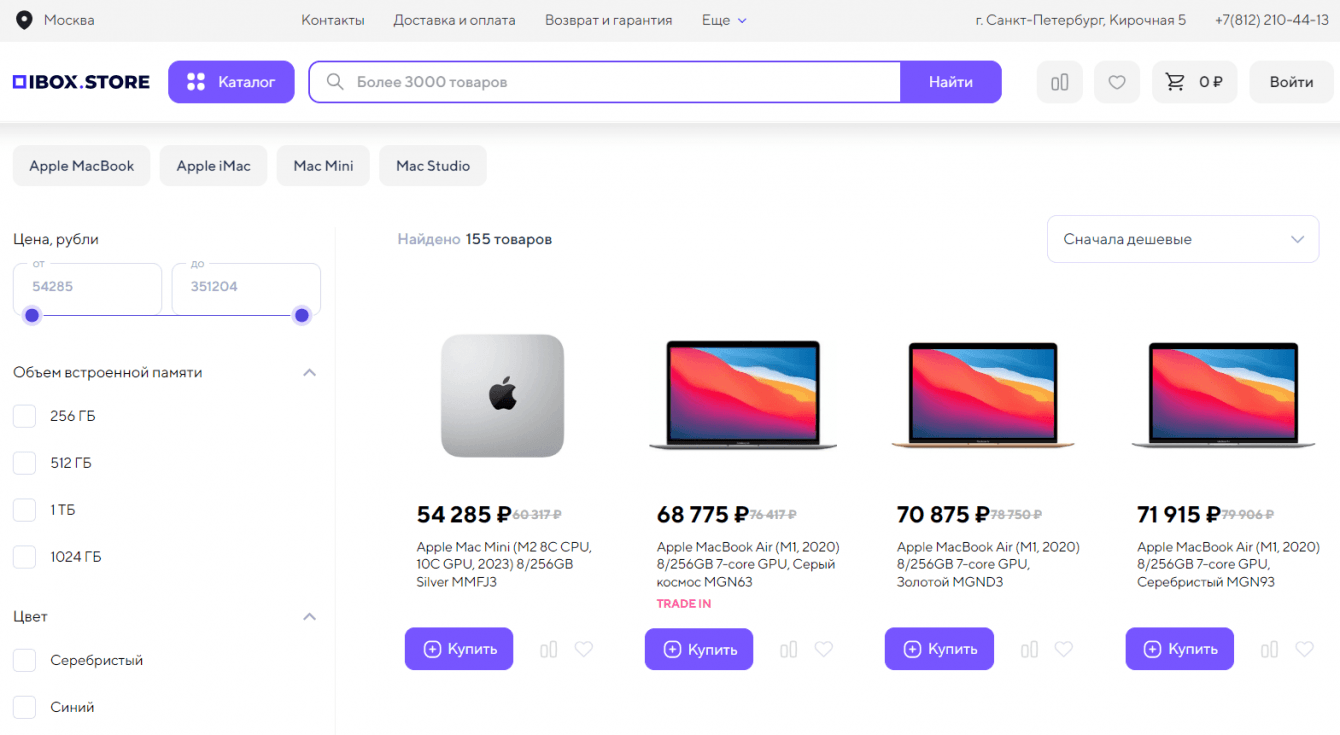Favorite the 68 775 ₽ MacBook Air
The height and width of the screenshot is (735, 1340).
[824, 649]
